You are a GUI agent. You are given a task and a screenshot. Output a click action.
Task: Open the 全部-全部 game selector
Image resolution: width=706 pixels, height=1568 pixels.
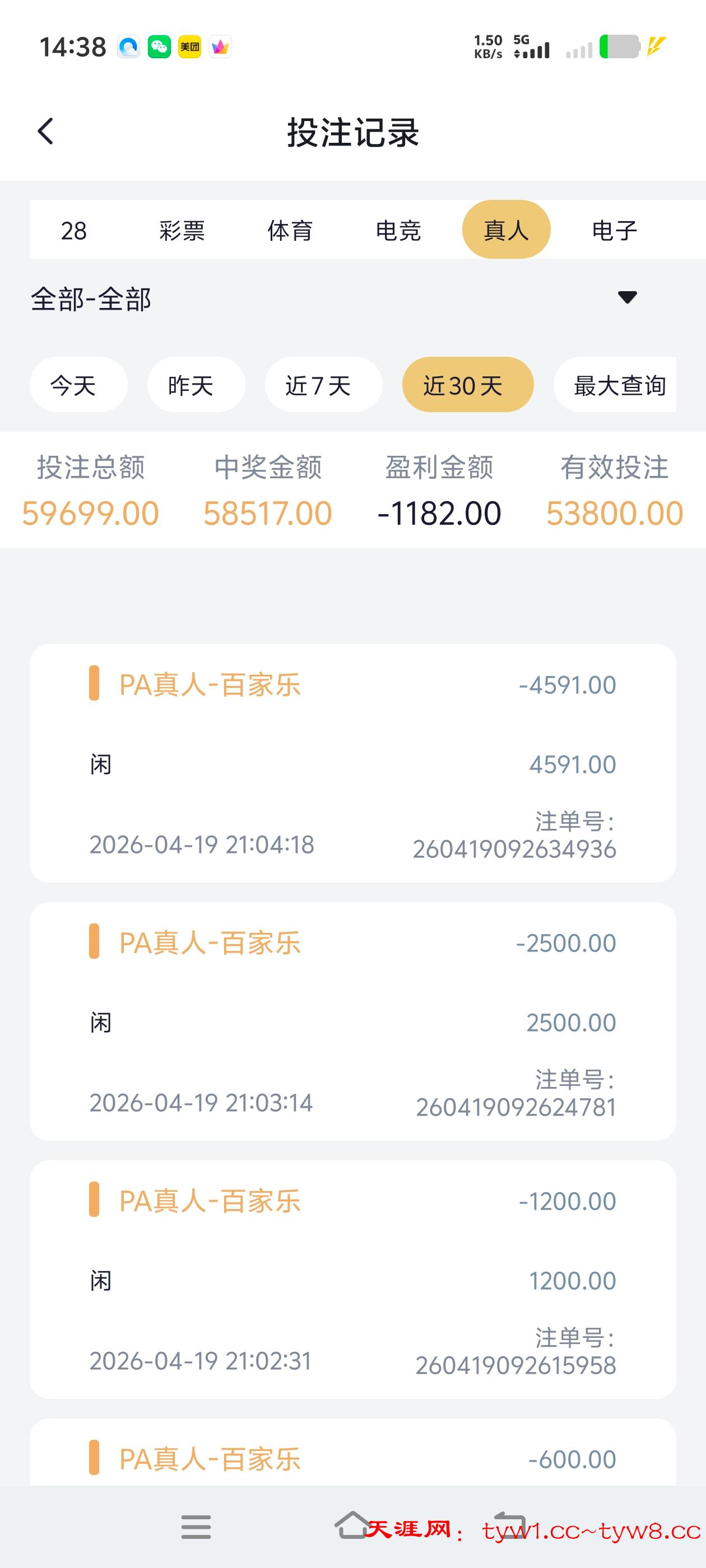[91, 300]
